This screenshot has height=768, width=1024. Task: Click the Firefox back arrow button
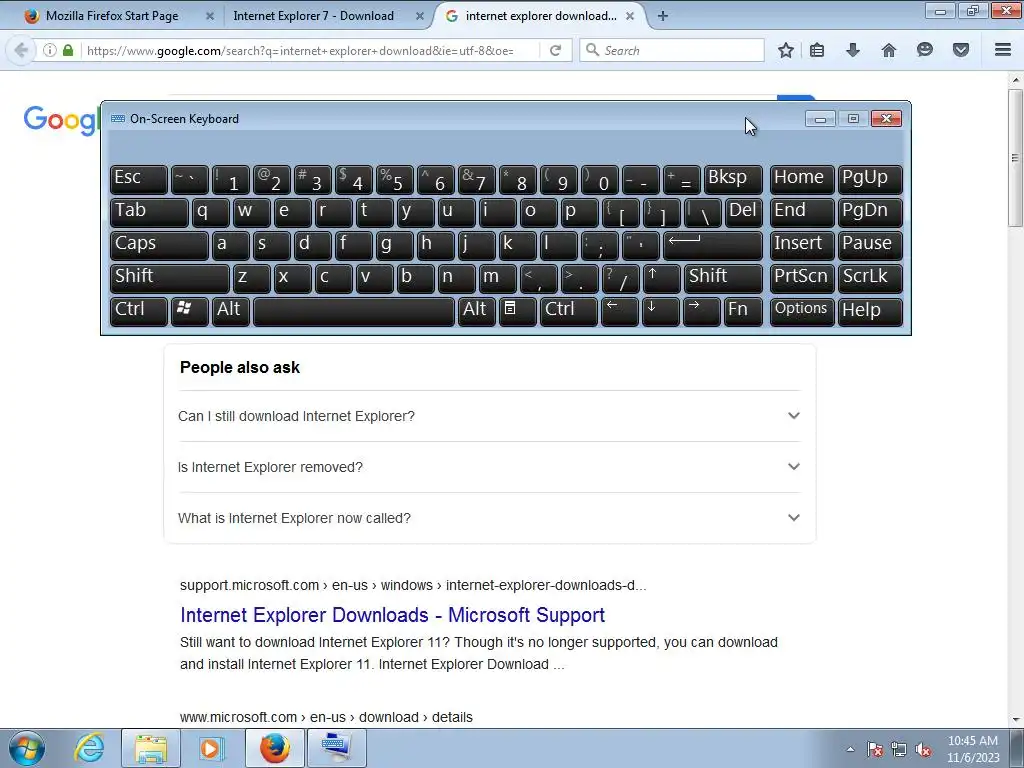[21, 50]
